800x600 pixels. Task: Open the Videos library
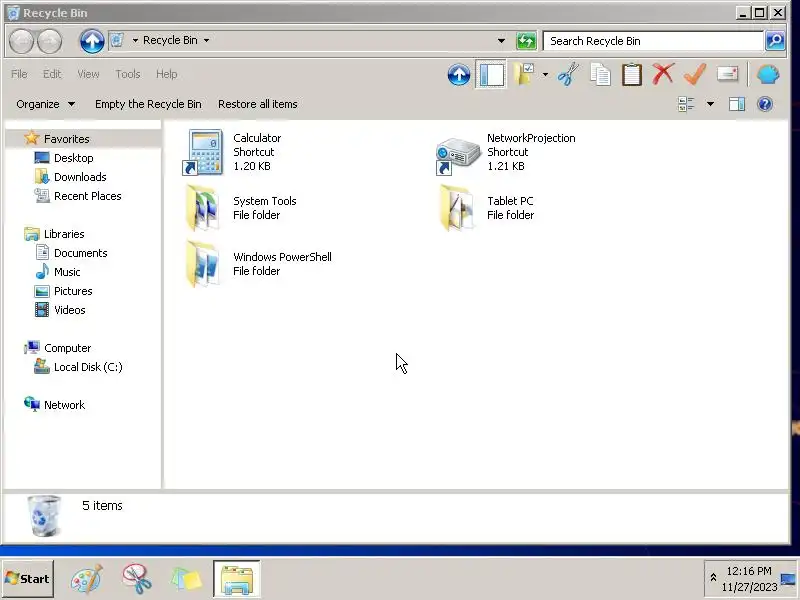coord(69,310)
